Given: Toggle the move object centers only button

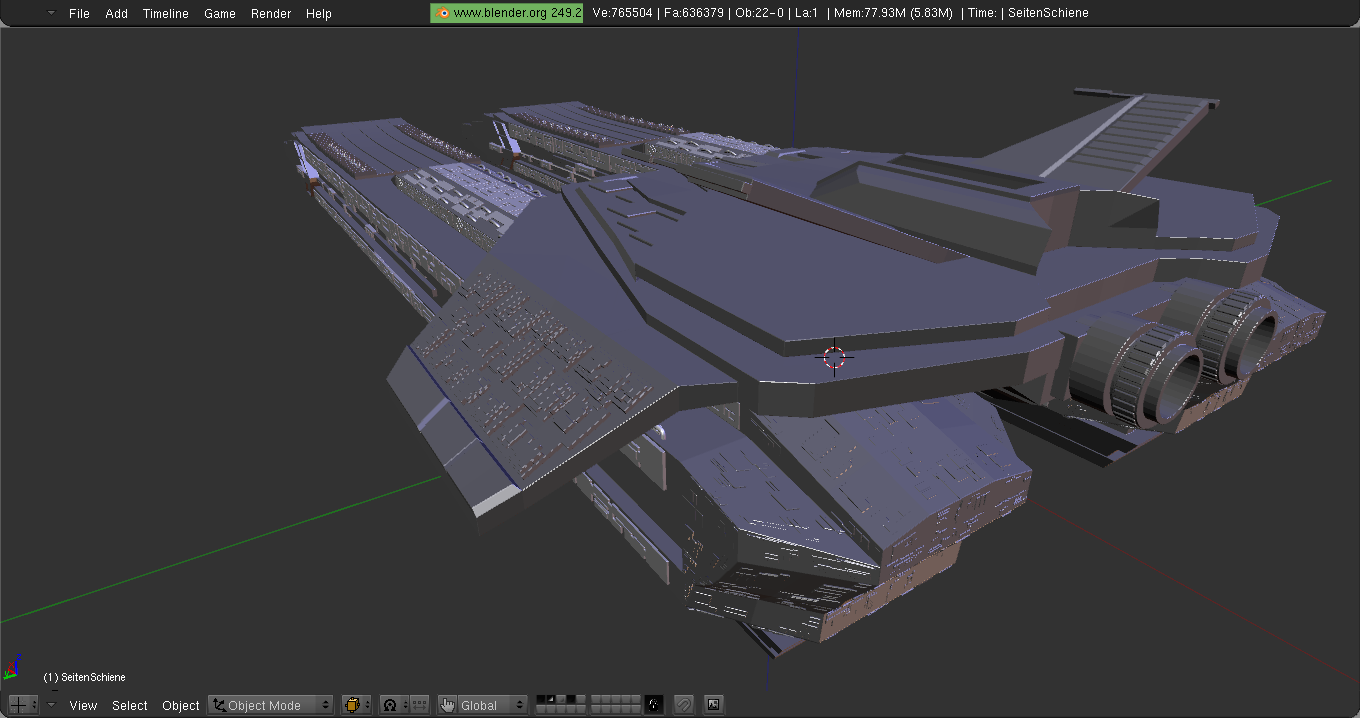Looking at the screenshot, I should pyautogui.click(x=419, y=705).
